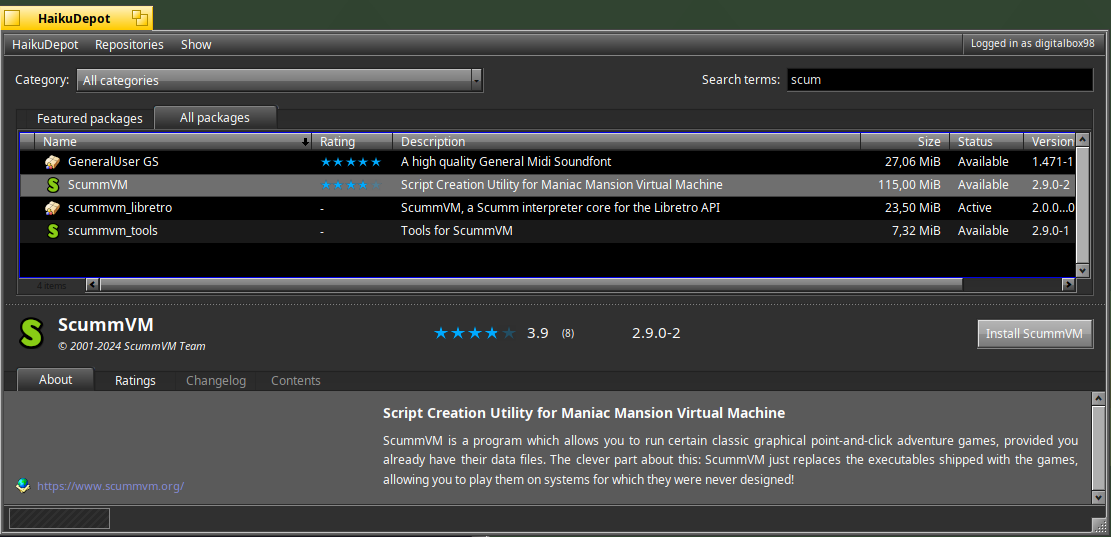Click the GeneralUser GS package icon
Screen dimensions: 1111x537
point(52,162)
